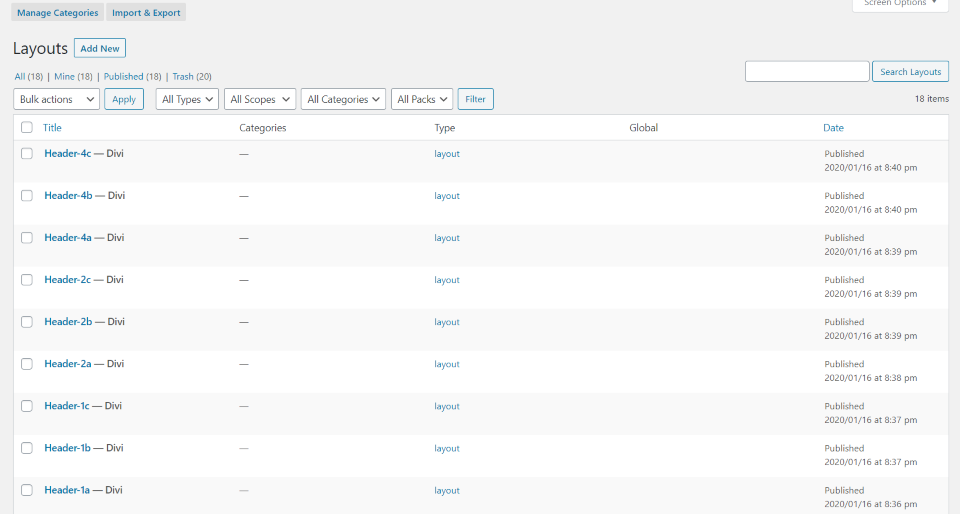960x514 pixels.
Task: Check the Header-2c row checkbox
Action: [x=27, y=280]
